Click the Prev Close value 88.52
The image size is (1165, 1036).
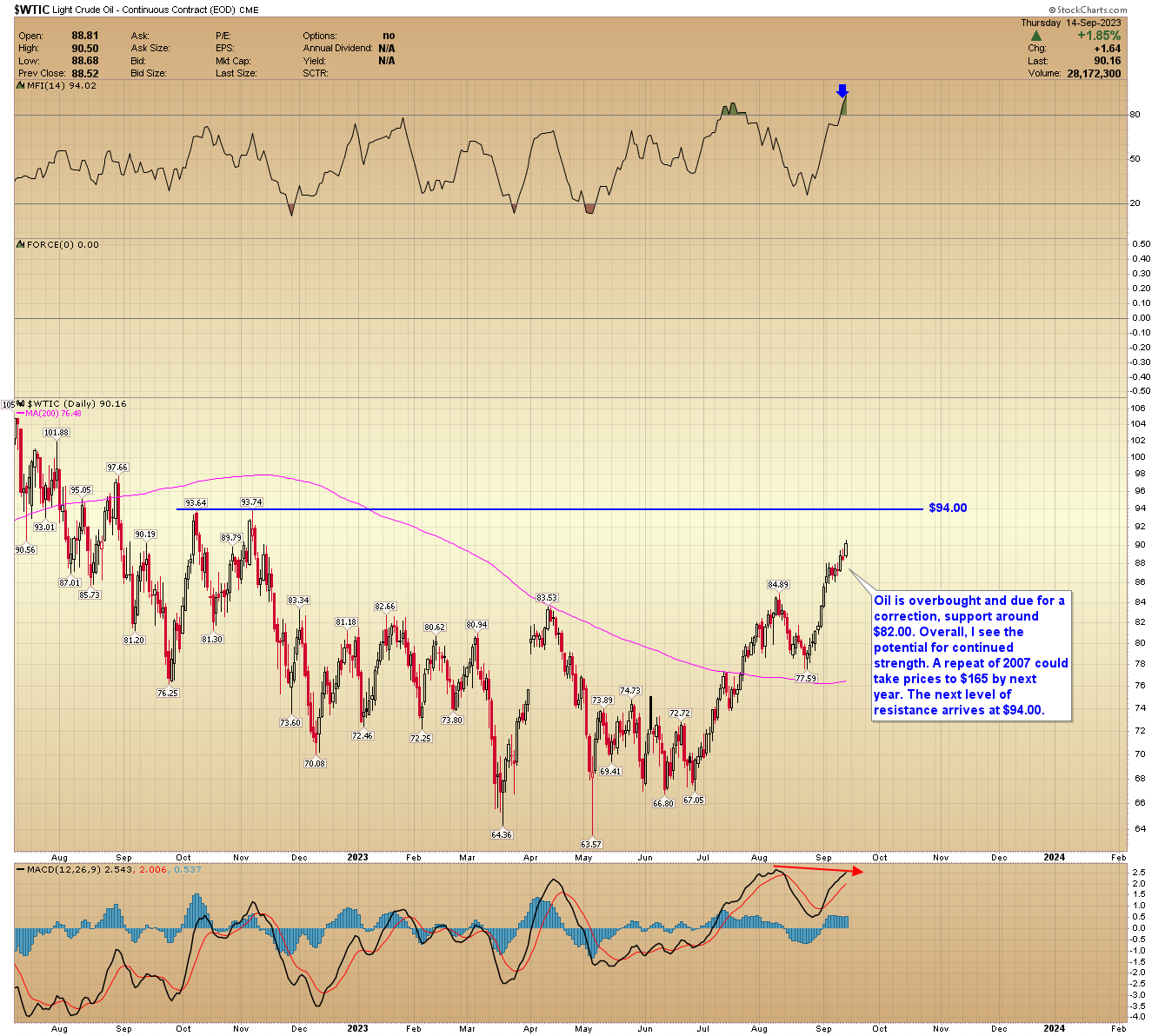84,73
